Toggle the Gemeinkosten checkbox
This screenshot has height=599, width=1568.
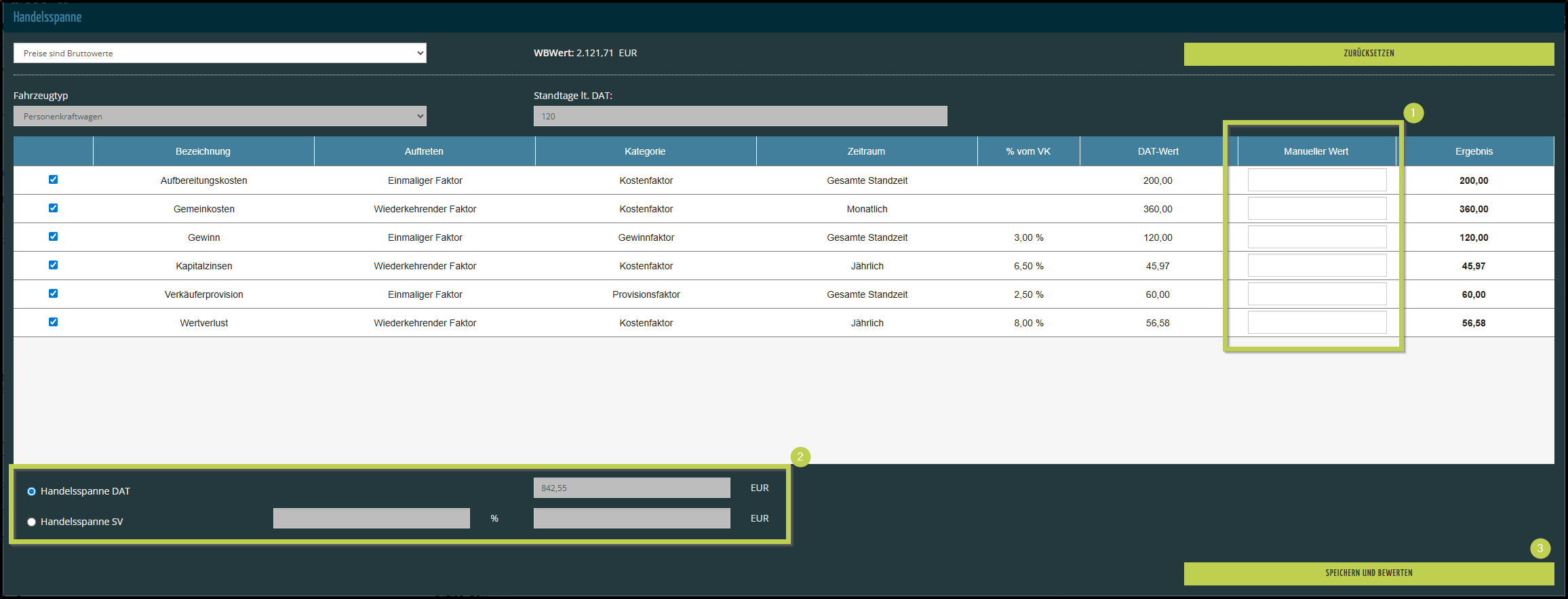coord(53,208)
